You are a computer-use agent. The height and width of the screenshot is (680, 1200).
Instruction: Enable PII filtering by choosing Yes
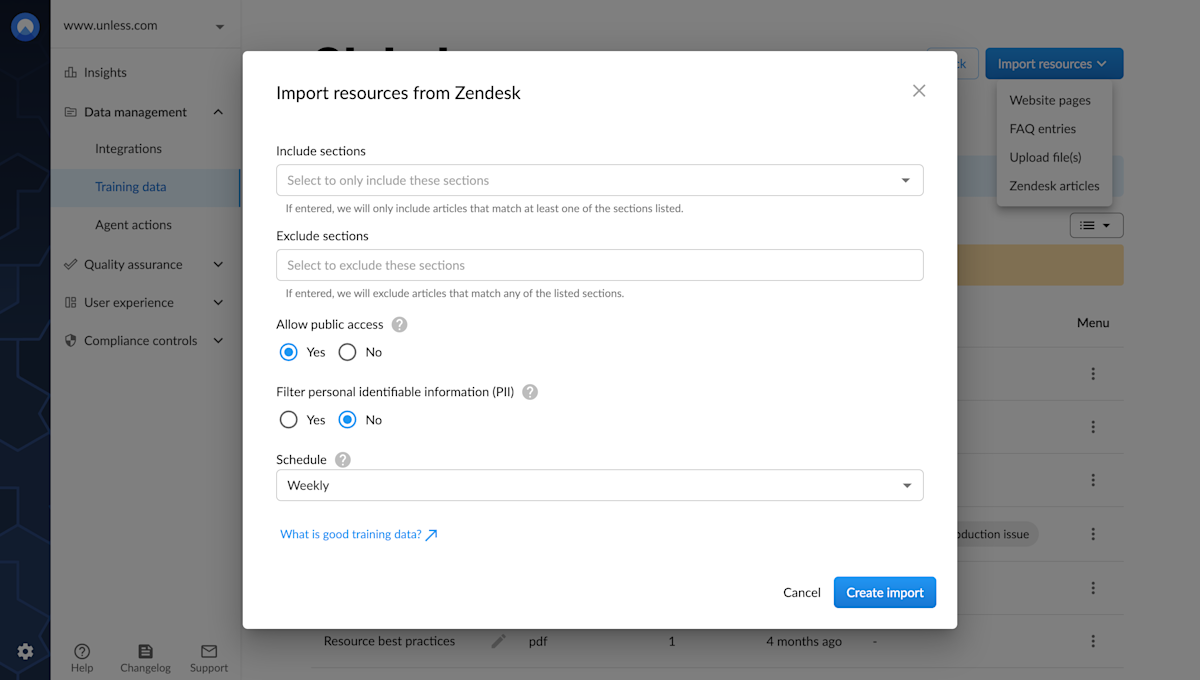coord(289,419)
